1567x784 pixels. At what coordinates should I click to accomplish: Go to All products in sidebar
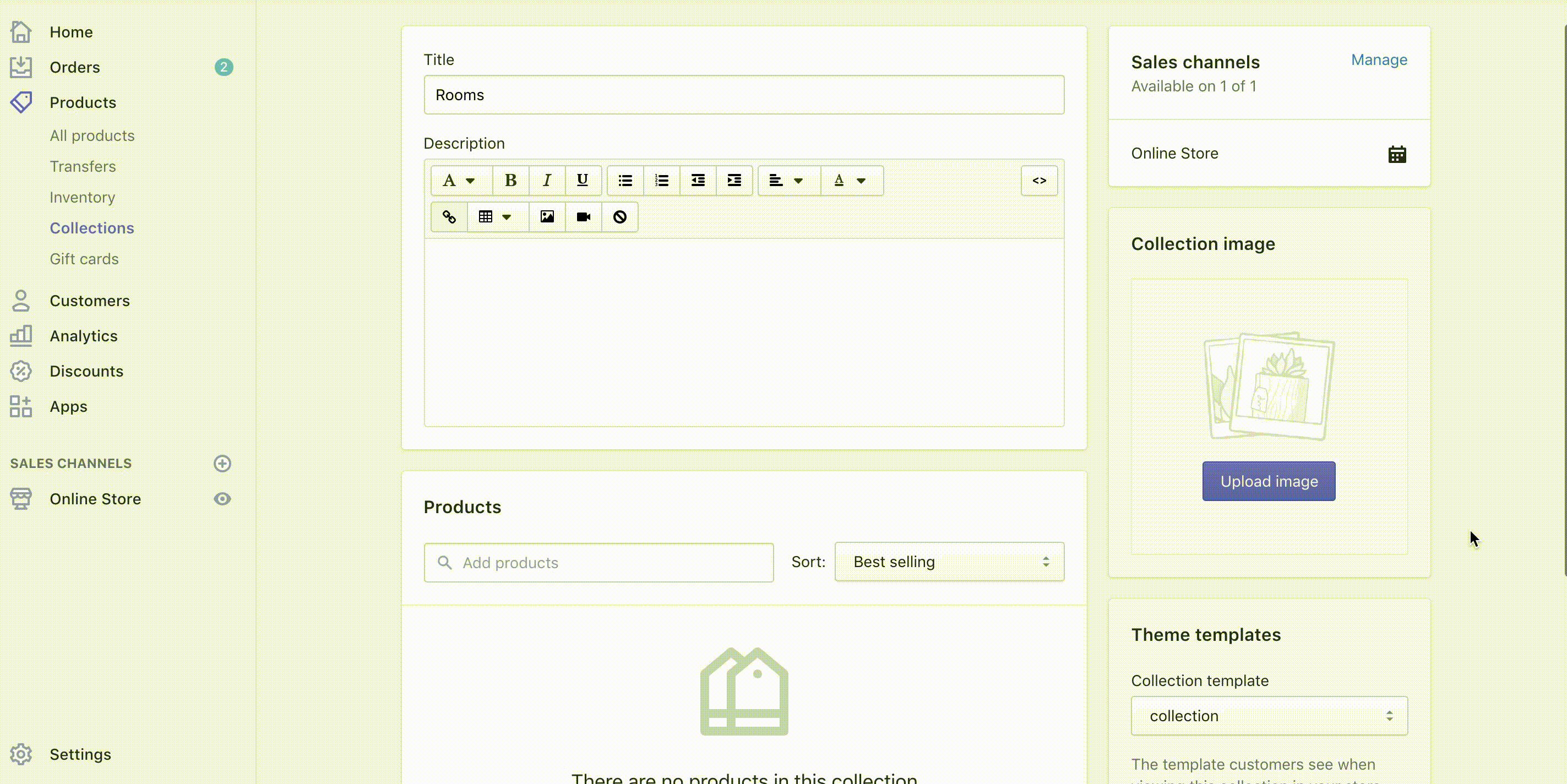(x=92, y=135)
